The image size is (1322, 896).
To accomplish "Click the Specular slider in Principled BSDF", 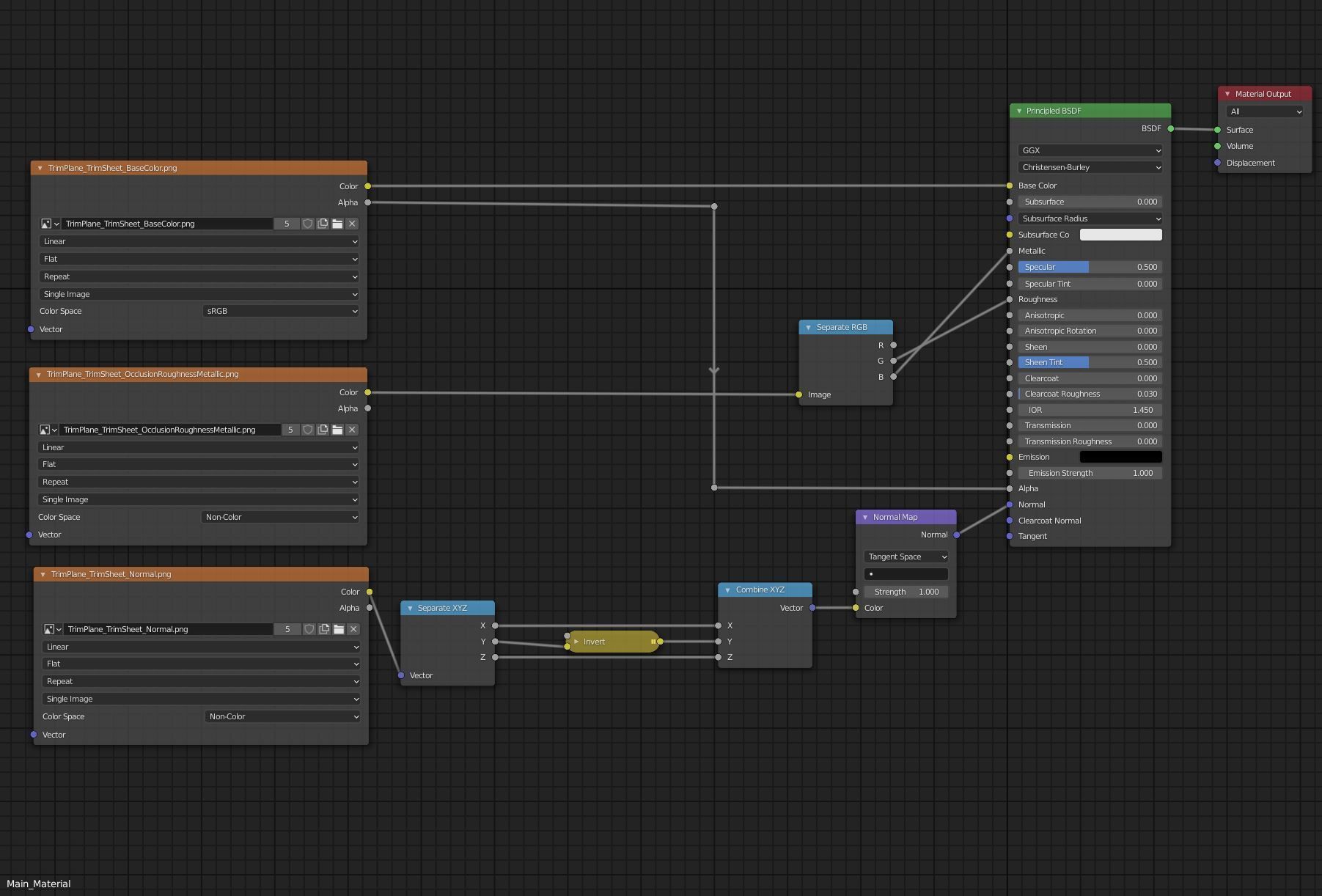I will [1090, 267].
